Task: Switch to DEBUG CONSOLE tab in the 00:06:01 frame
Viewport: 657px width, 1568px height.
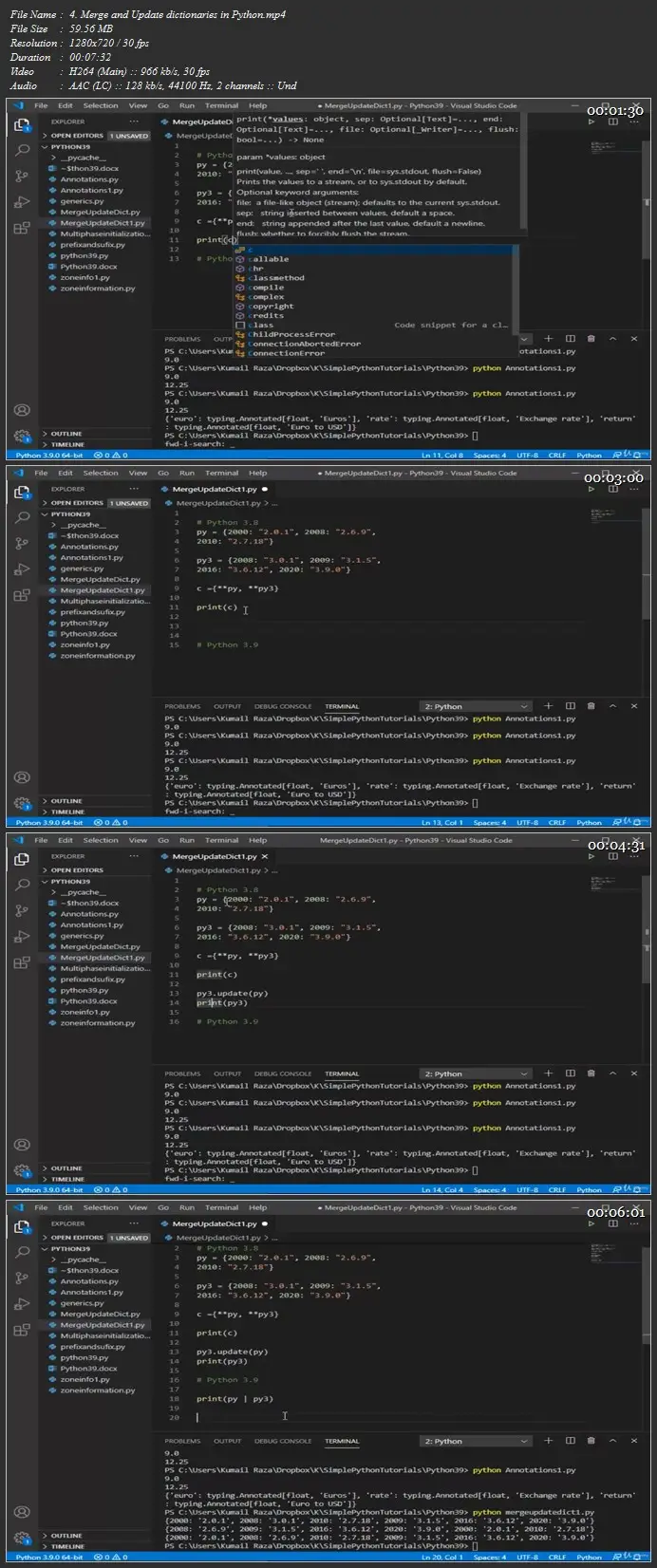Action: [x=283, y=1441]
